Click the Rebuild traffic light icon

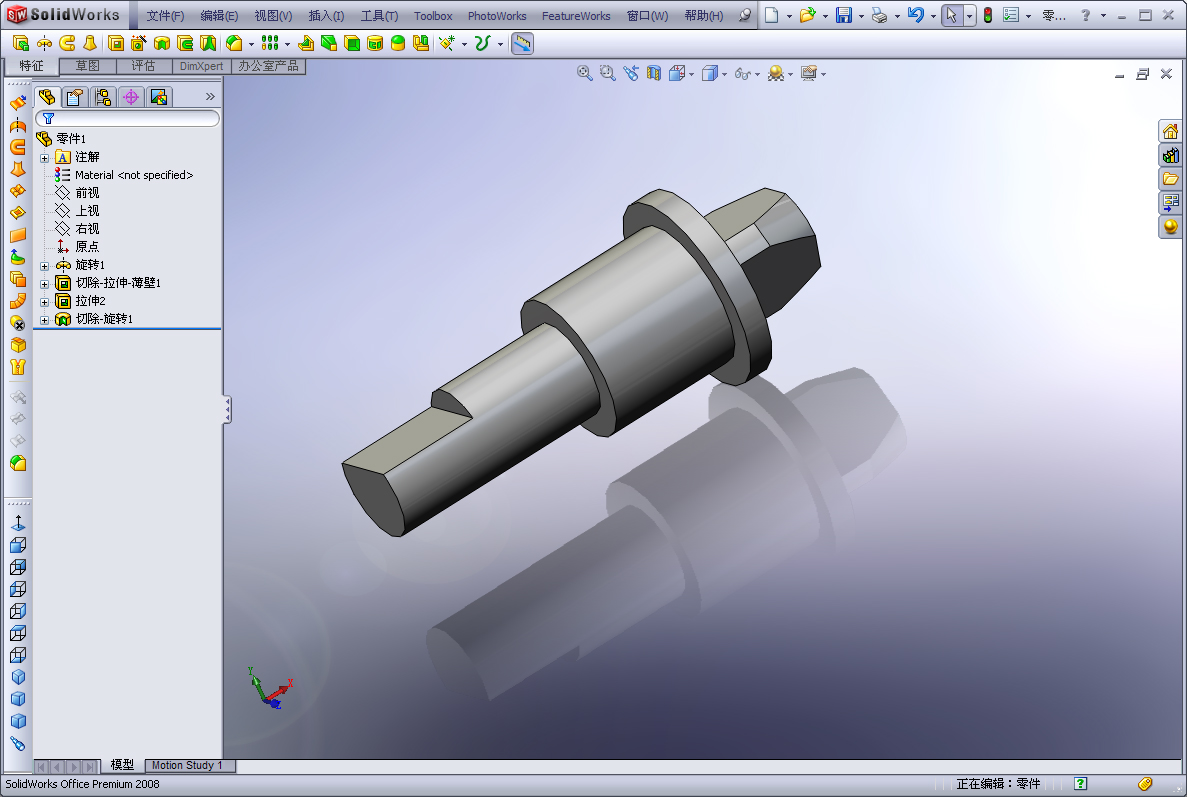click(988, 15)
